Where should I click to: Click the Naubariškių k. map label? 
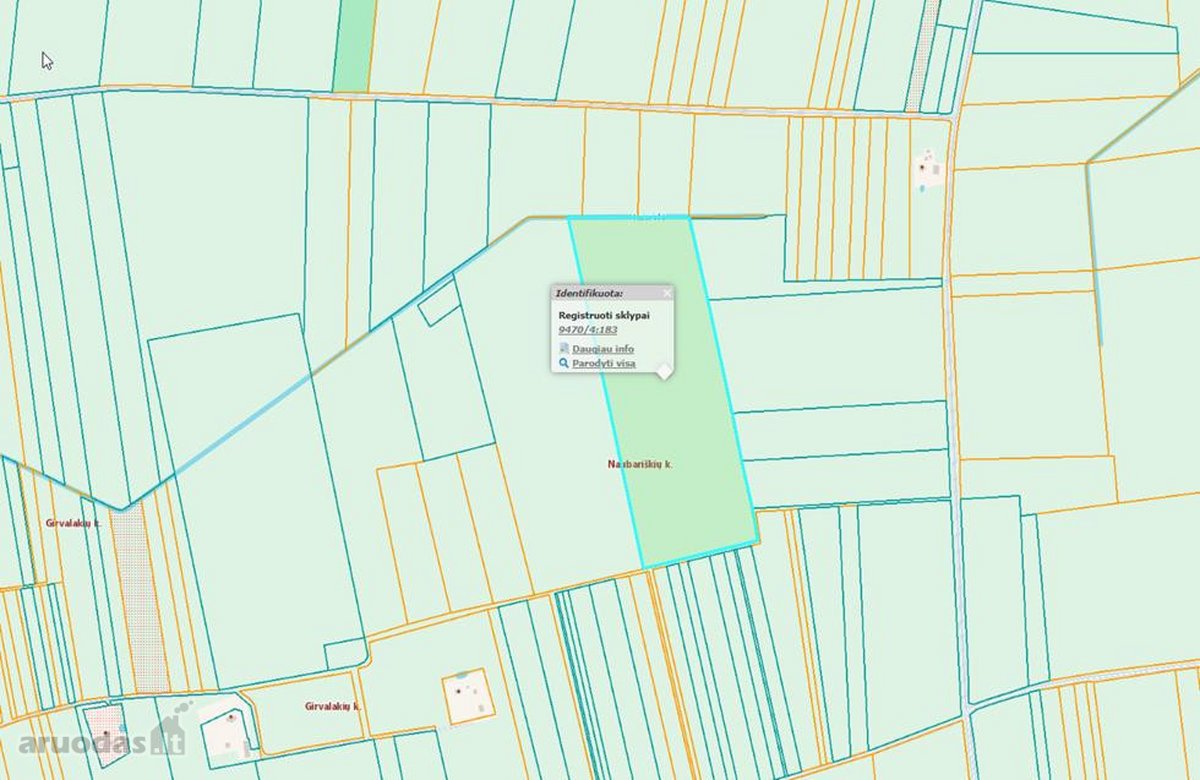tap(640, 465)
